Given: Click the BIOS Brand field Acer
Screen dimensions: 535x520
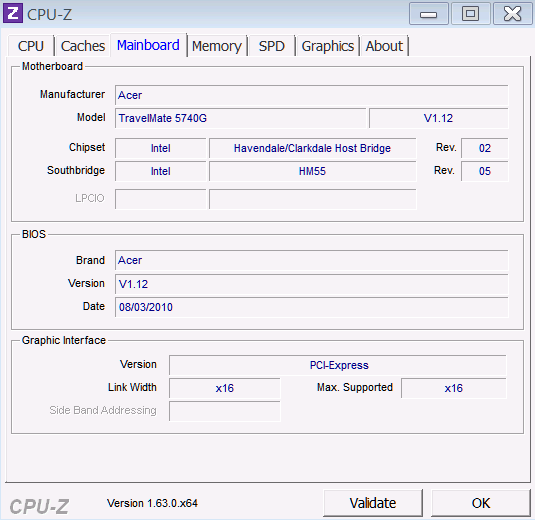Looking at the screenshot, I should [312, 260].
